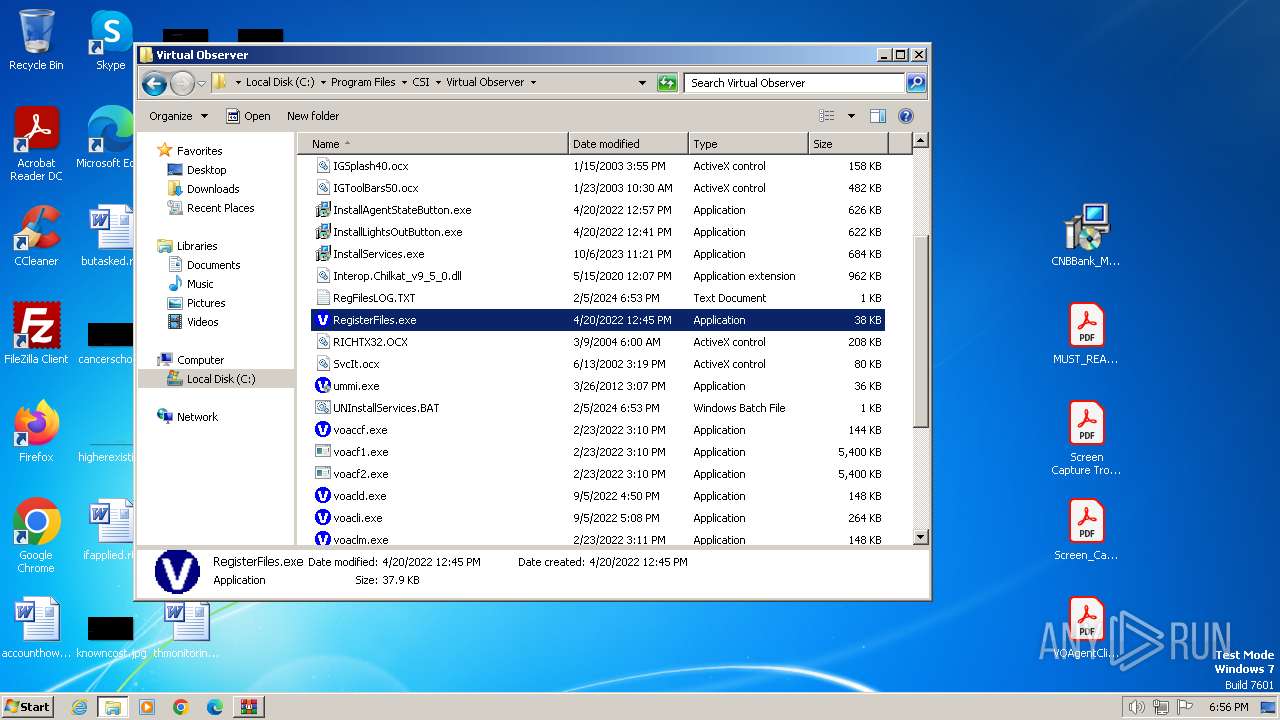This screenshot has height=720, width=1280.
Task: Click the file name InstallLightsOutButton.exe
Action: (398, 232)
